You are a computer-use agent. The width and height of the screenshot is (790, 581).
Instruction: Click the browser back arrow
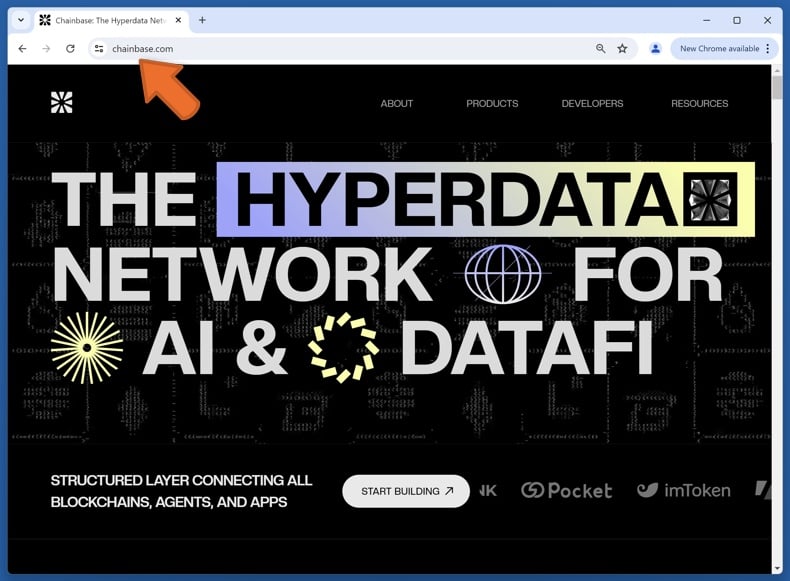click(x=22, y=48)
